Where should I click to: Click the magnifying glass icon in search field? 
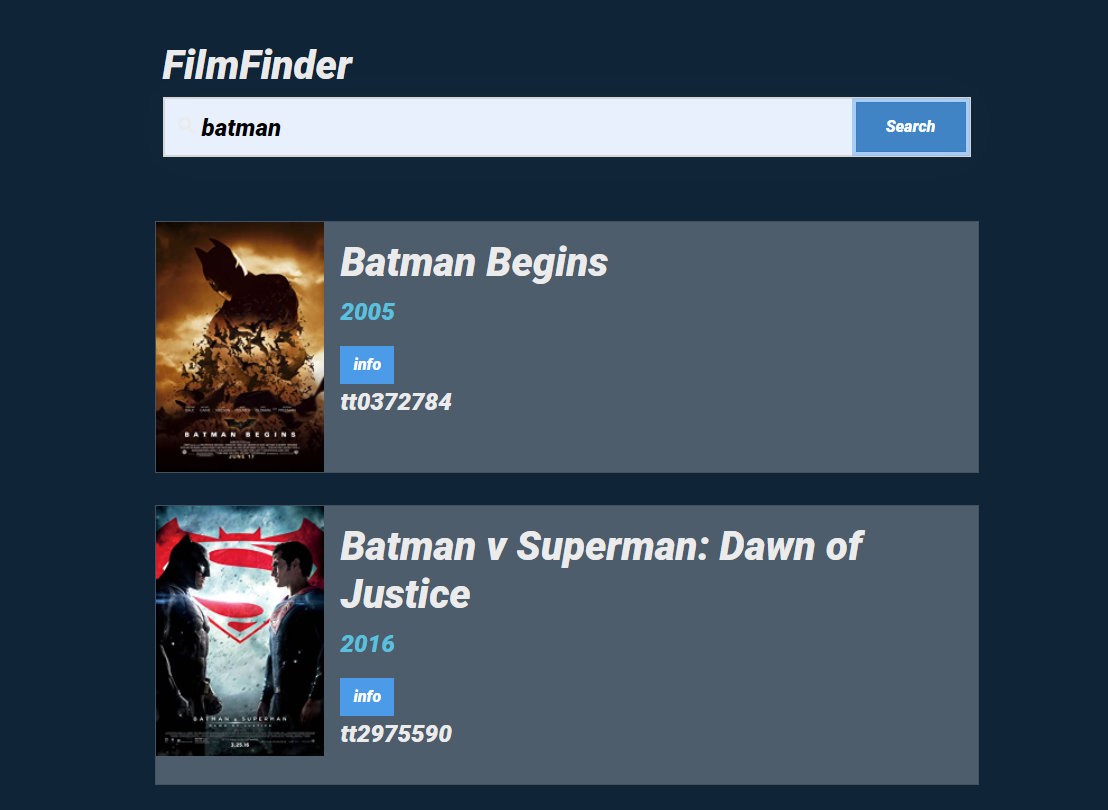click(x=185, y=126)
